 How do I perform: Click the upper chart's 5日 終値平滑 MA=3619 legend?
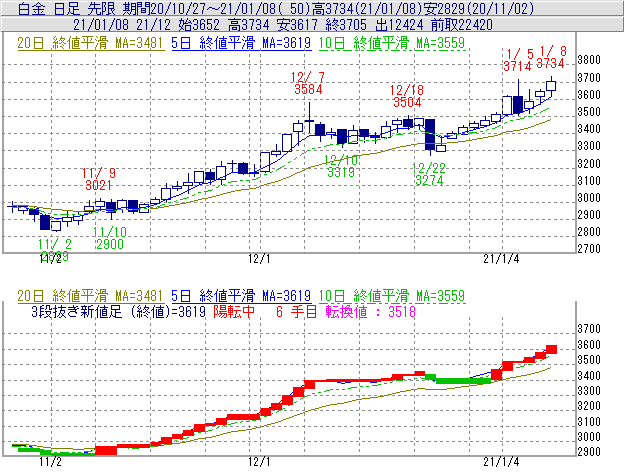point(241,43)
